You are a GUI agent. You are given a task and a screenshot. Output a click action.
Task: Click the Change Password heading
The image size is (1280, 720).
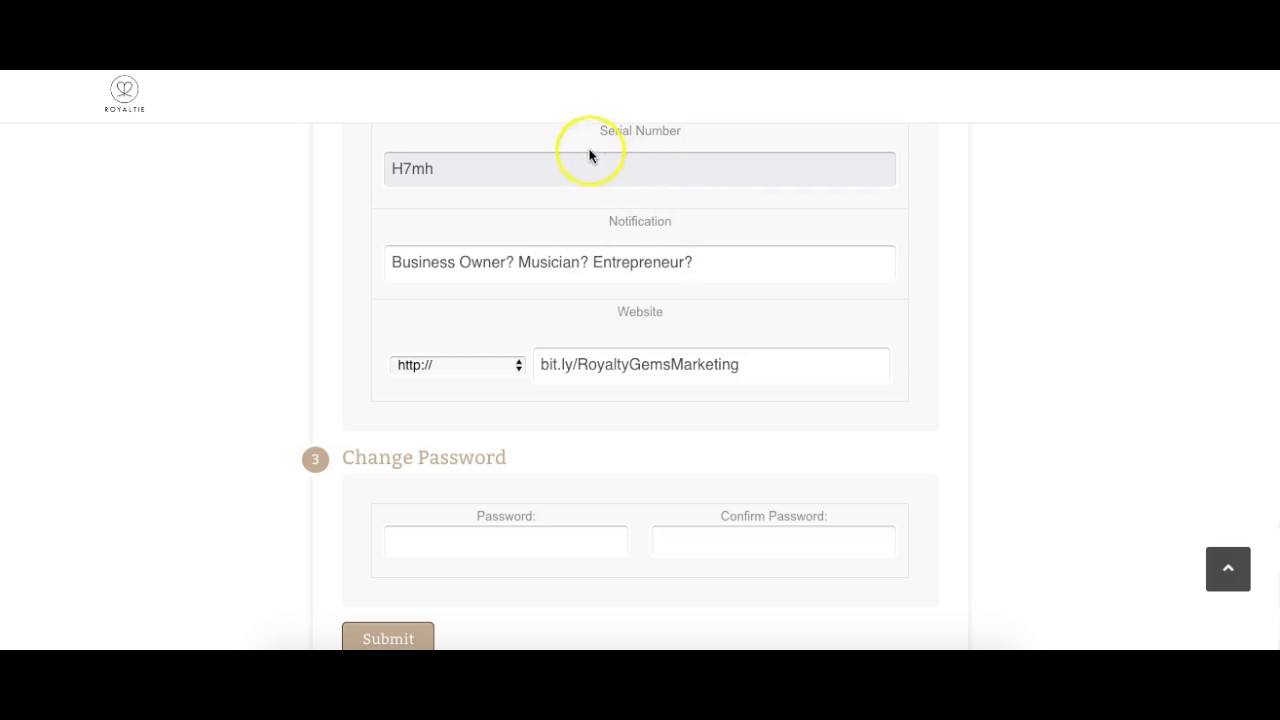tap(424, 457)
